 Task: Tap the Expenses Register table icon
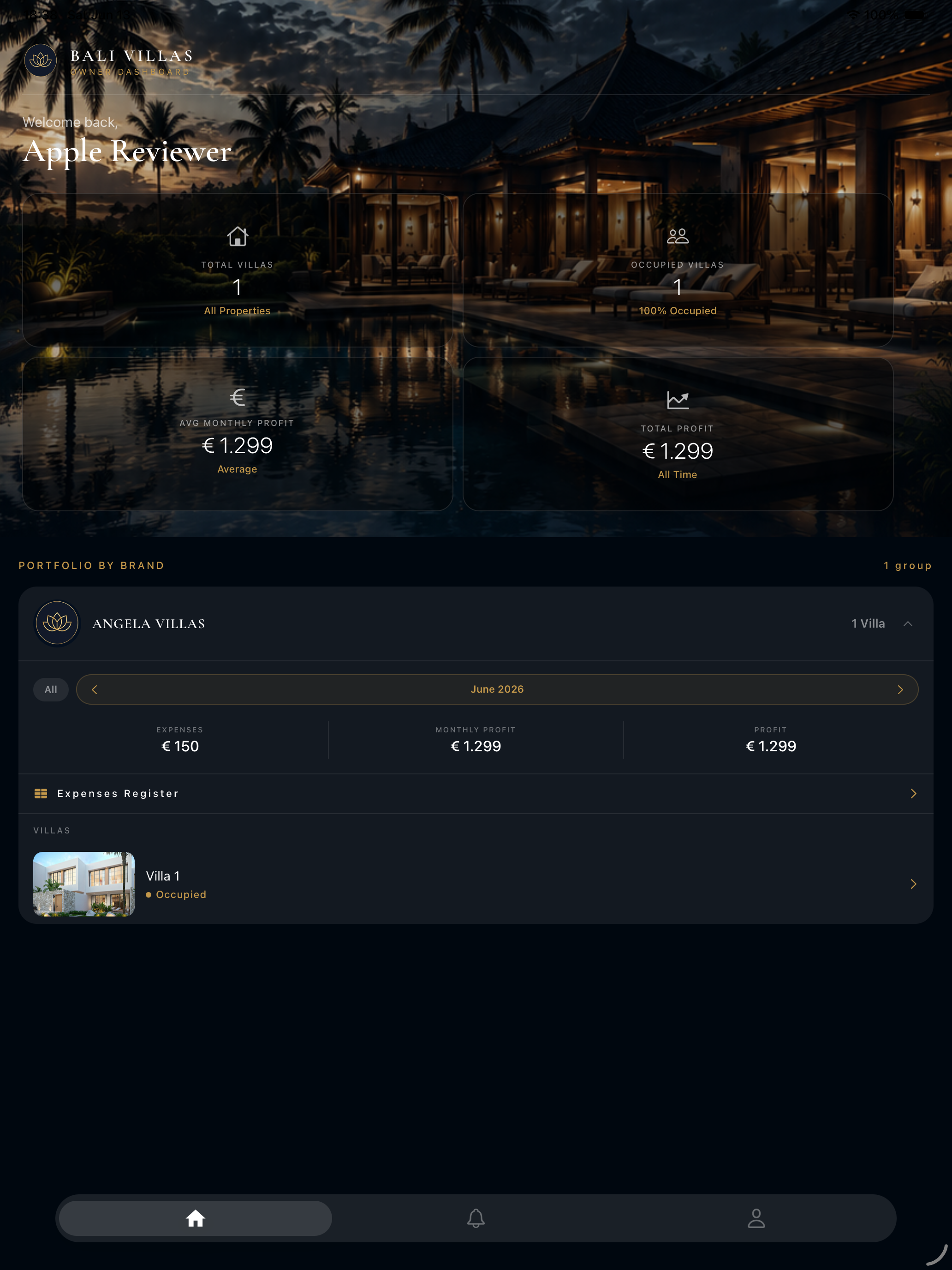point(41,793)
